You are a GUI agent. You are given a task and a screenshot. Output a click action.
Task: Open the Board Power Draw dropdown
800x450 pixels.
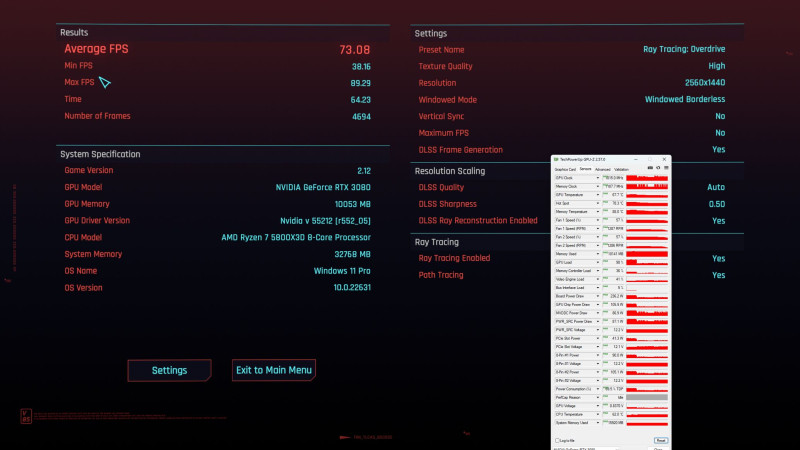pyautogui.click(x=598, y=296)
